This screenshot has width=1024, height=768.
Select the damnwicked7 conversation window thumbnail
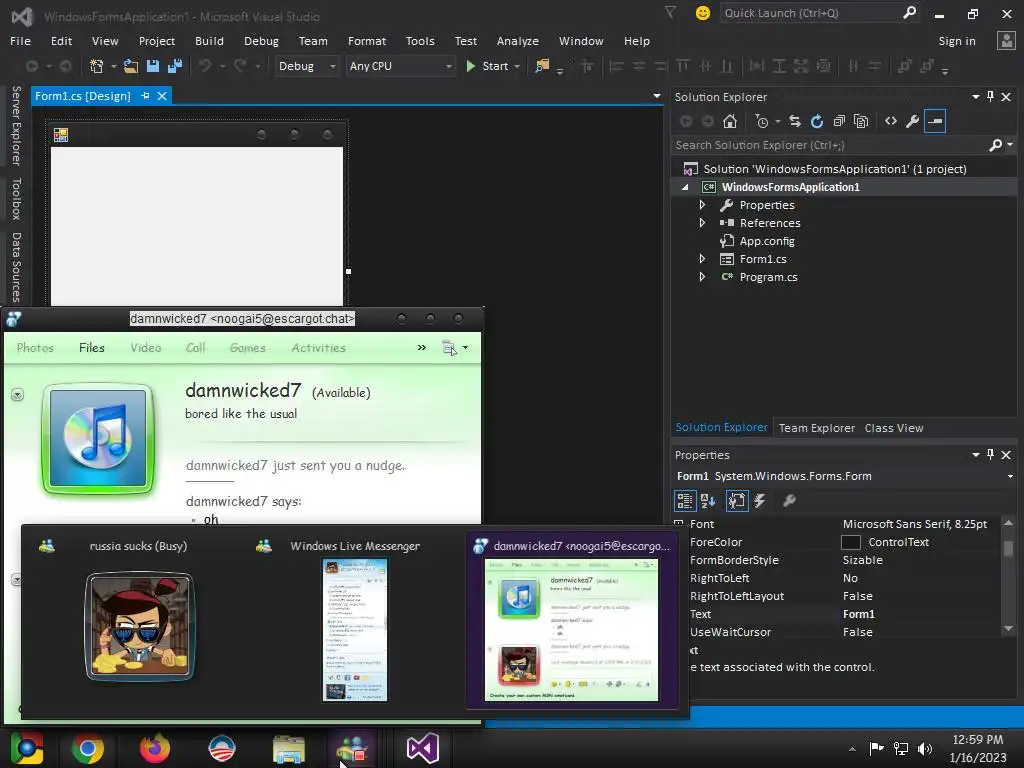click(572, 618)
